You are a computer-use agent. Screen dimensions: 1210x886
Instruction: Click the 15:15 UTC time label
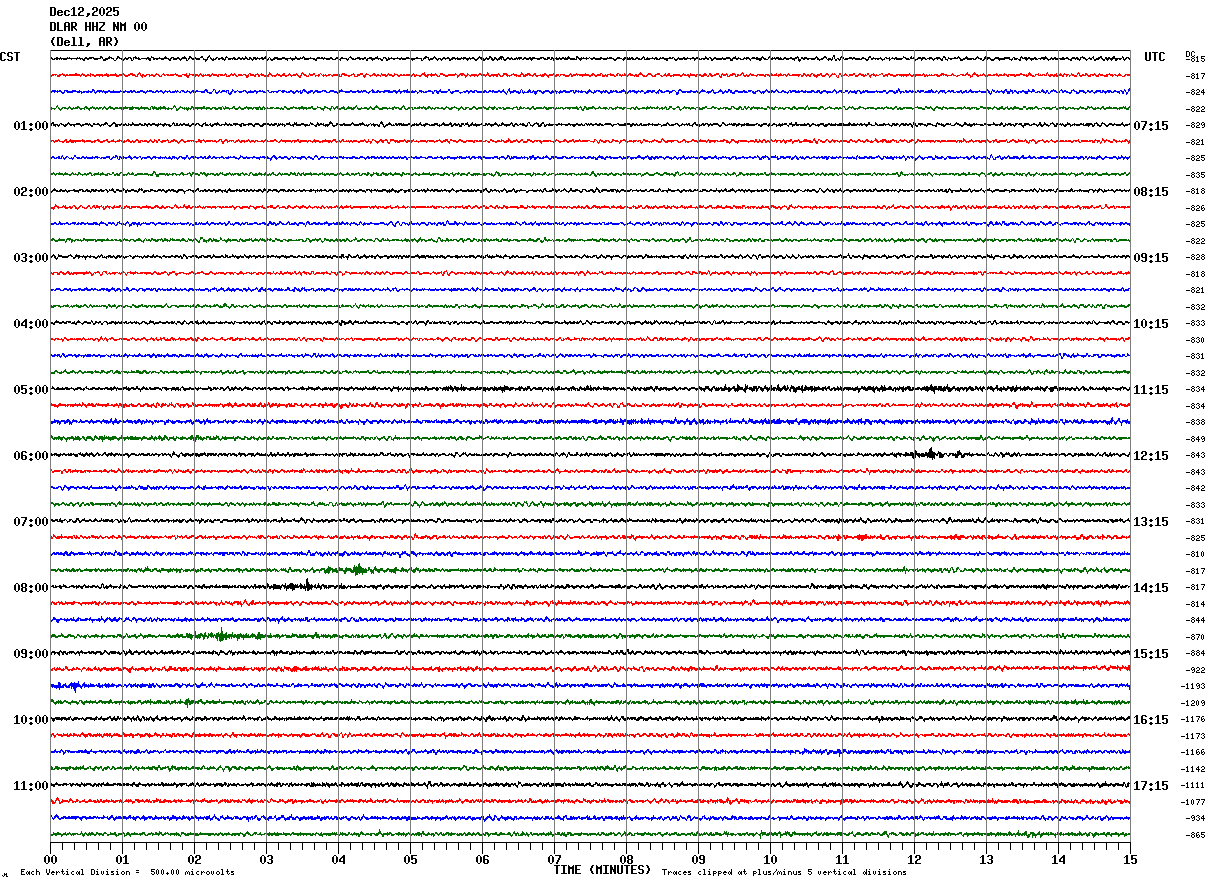coord(1150,654)
